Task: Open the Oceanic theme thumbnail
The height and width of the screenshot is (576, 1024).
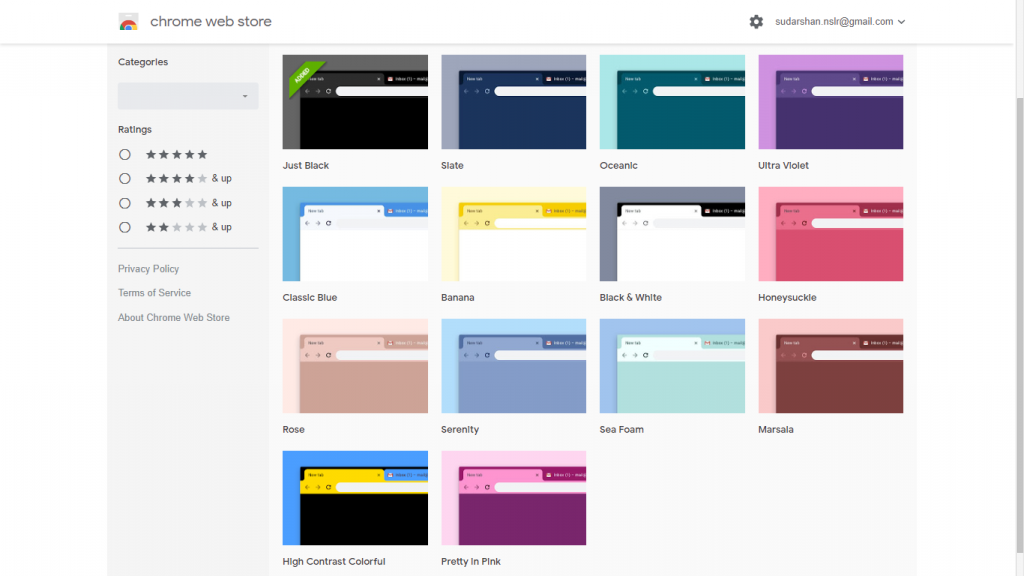Action: (x=672, y=102)
